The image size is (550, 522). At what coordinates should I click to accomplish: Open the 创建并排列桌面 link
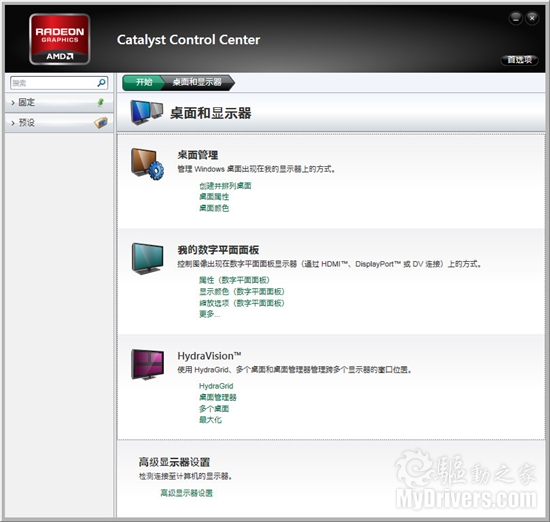(x=225, y=186)
